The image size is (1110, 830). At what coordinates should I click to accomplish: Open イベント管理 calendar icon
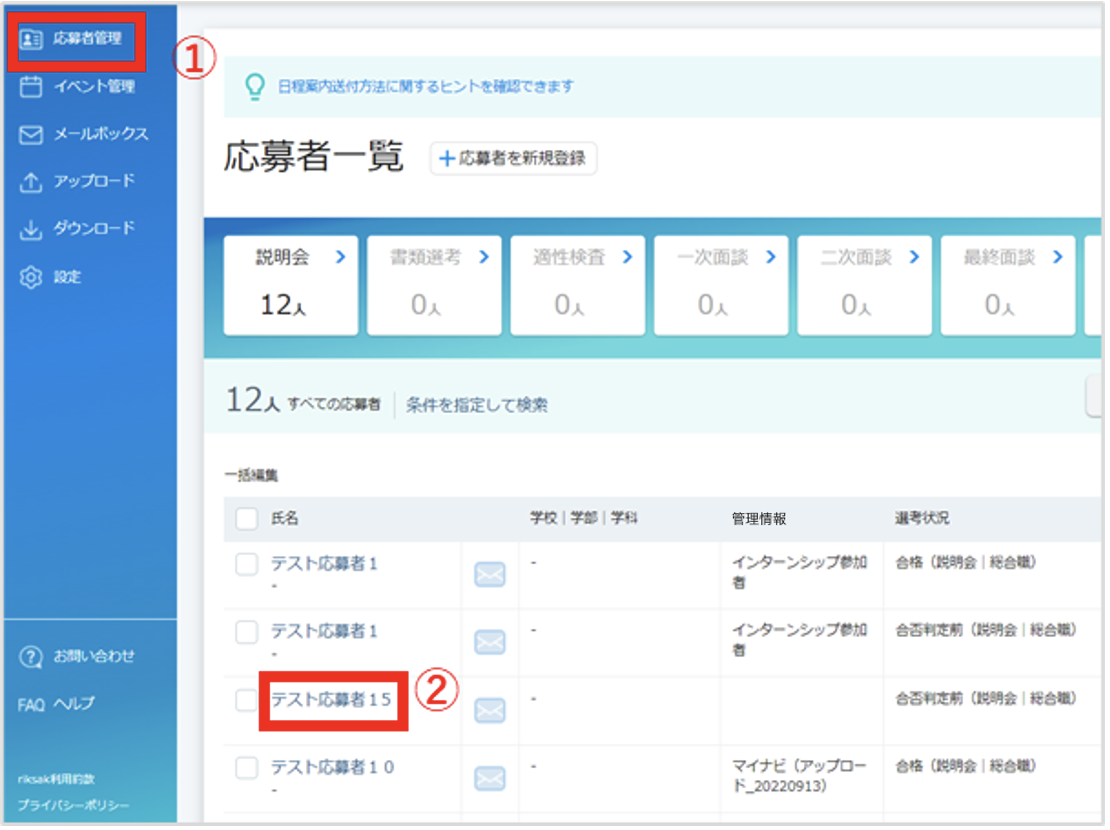30,86
